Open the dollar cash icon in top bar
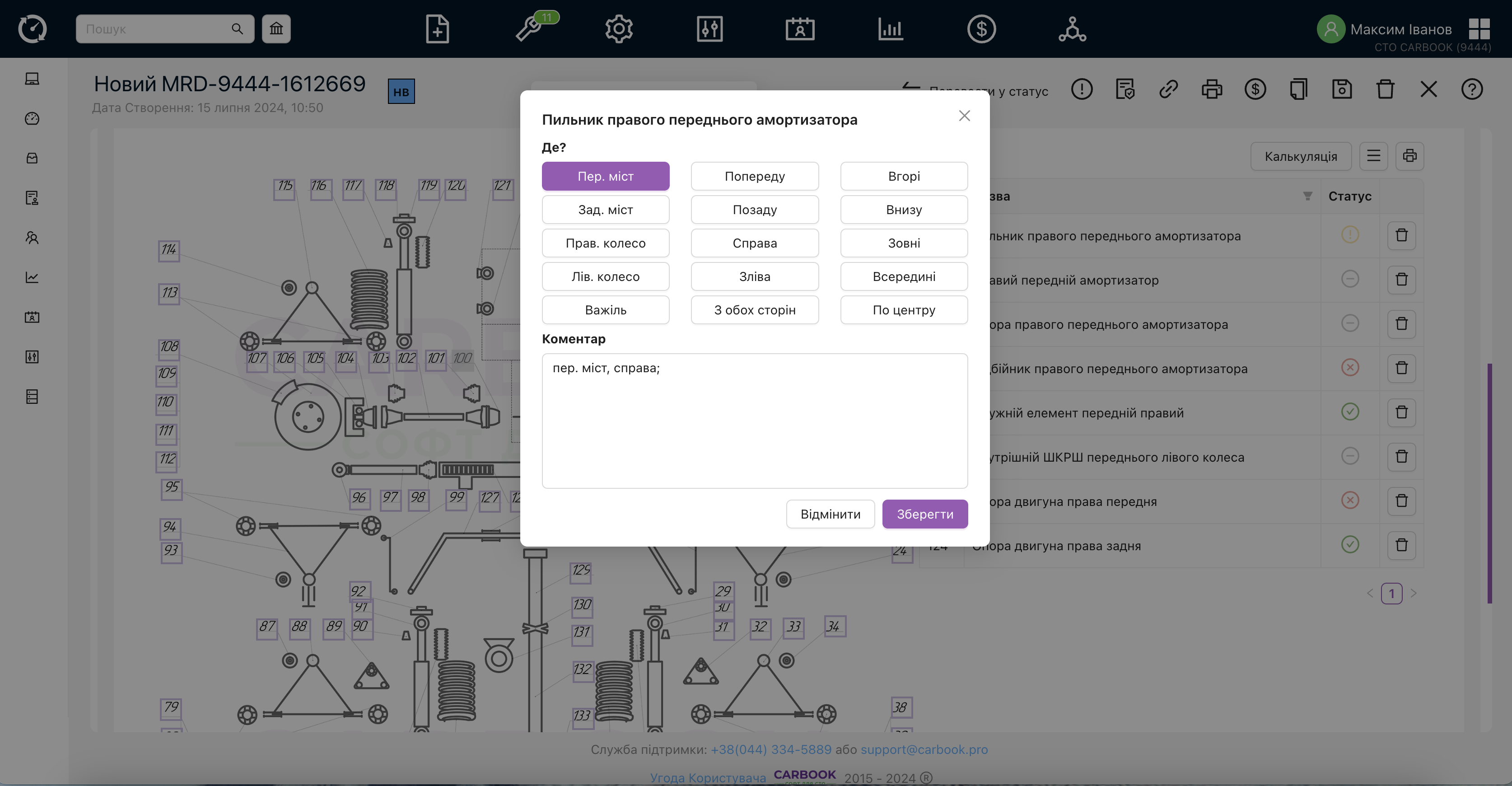This screenshot has width=1512, height=786. coord(981,28)
